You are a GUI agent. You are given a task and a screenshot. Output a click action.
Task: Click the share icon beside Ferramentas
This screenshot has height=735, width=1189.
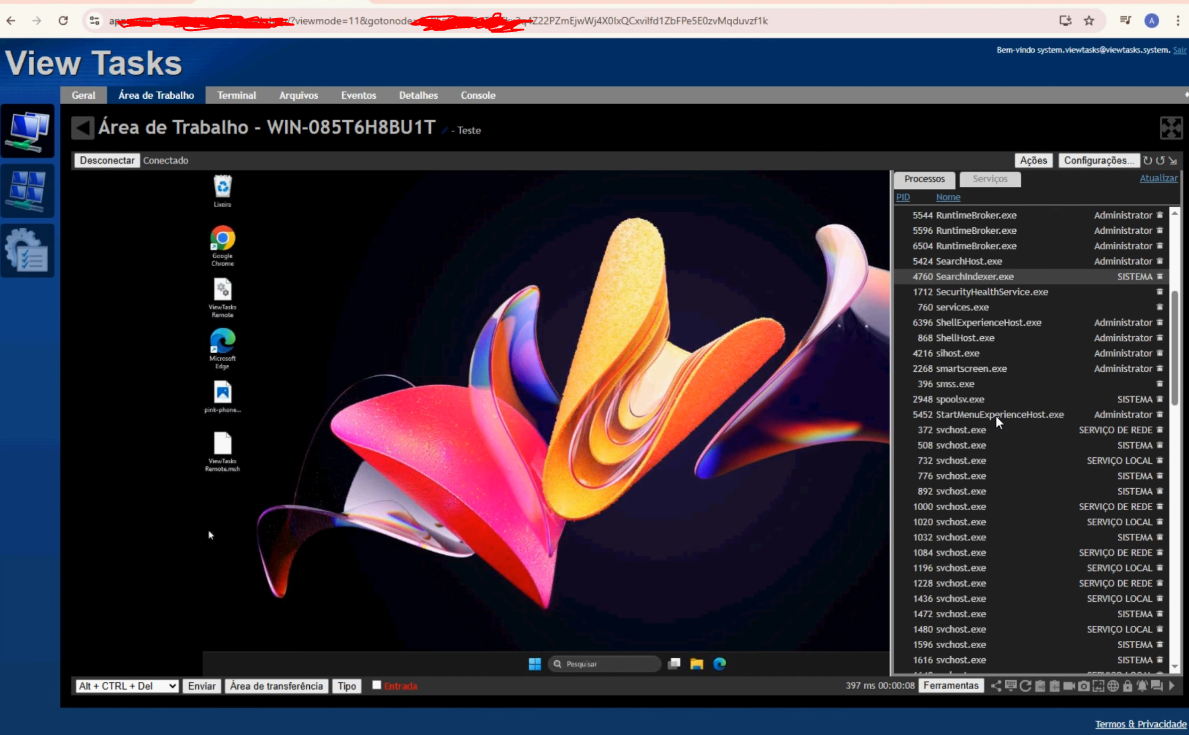(x=996, y=686)
